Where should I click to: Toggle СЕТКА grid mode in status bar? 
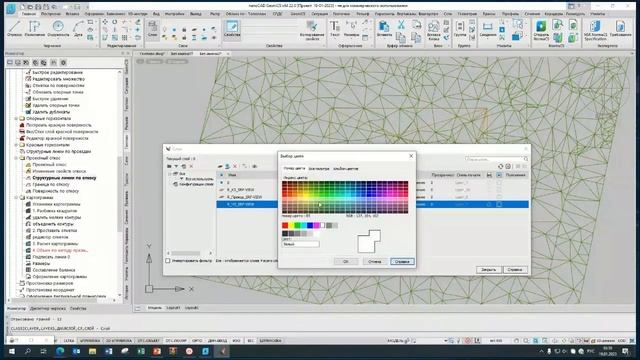(69, 340)
